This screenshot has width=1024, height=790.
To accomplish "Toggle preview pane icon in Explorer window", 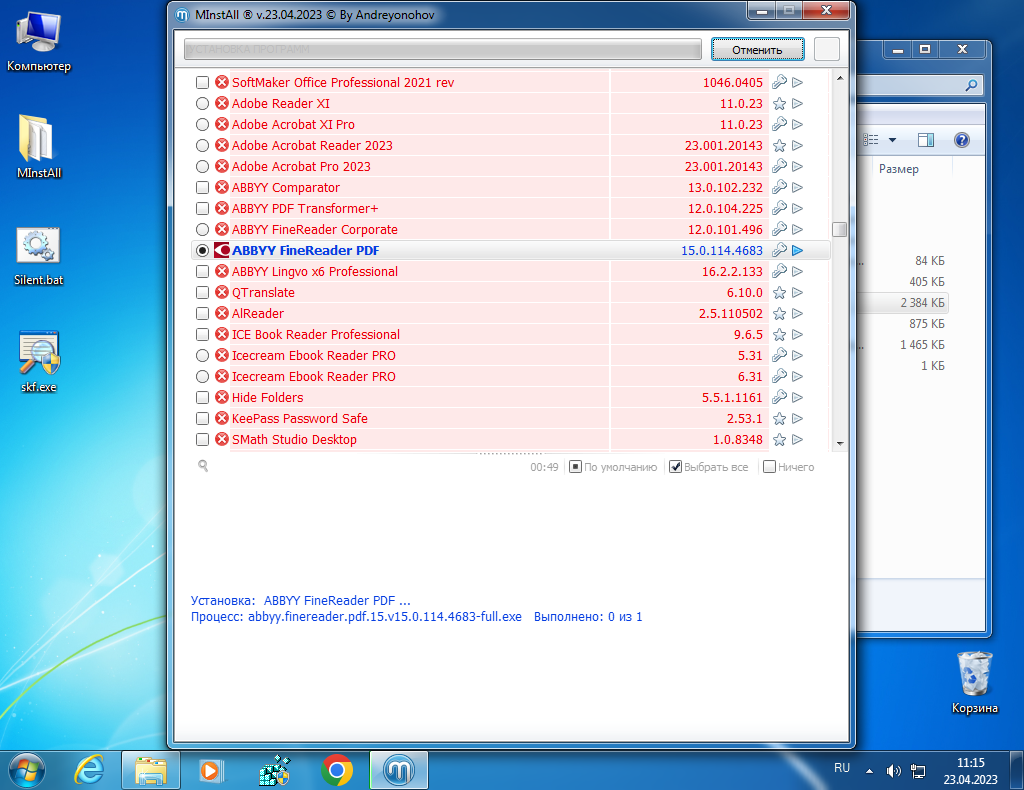I will point(925,140).
